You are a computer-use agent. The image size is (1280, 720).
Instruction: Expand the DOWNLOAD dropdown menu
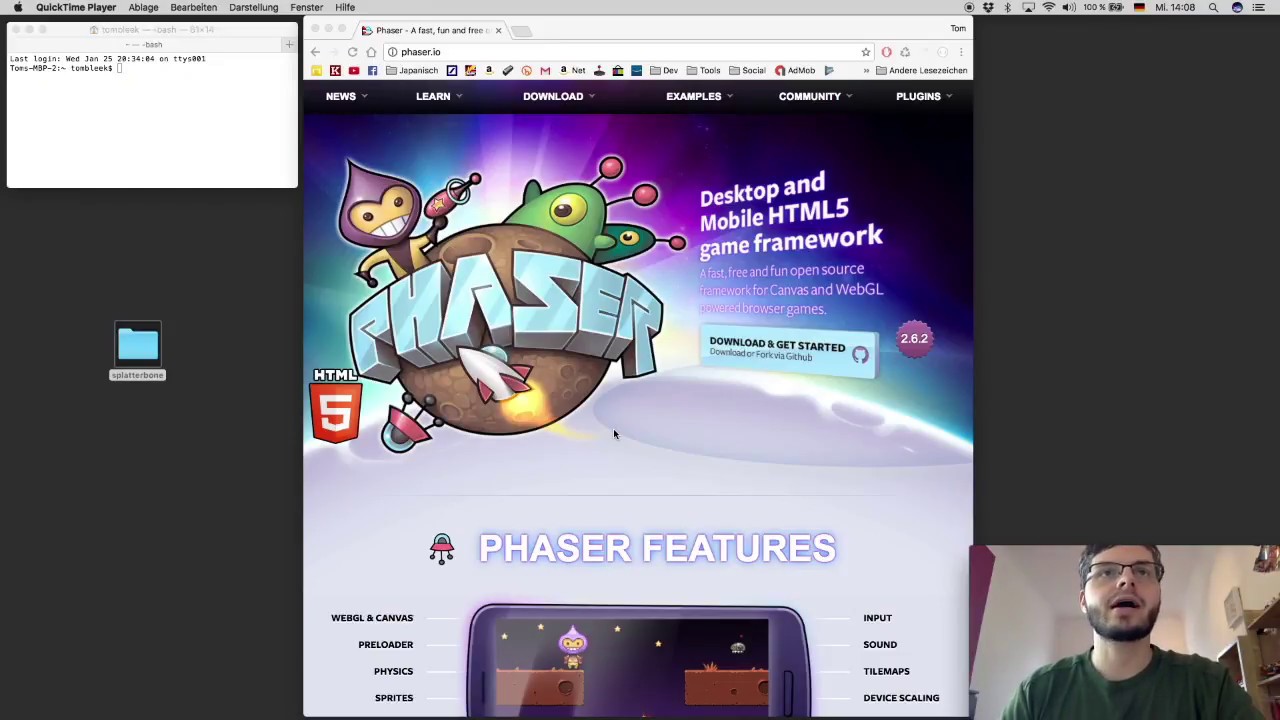(558, 96)
